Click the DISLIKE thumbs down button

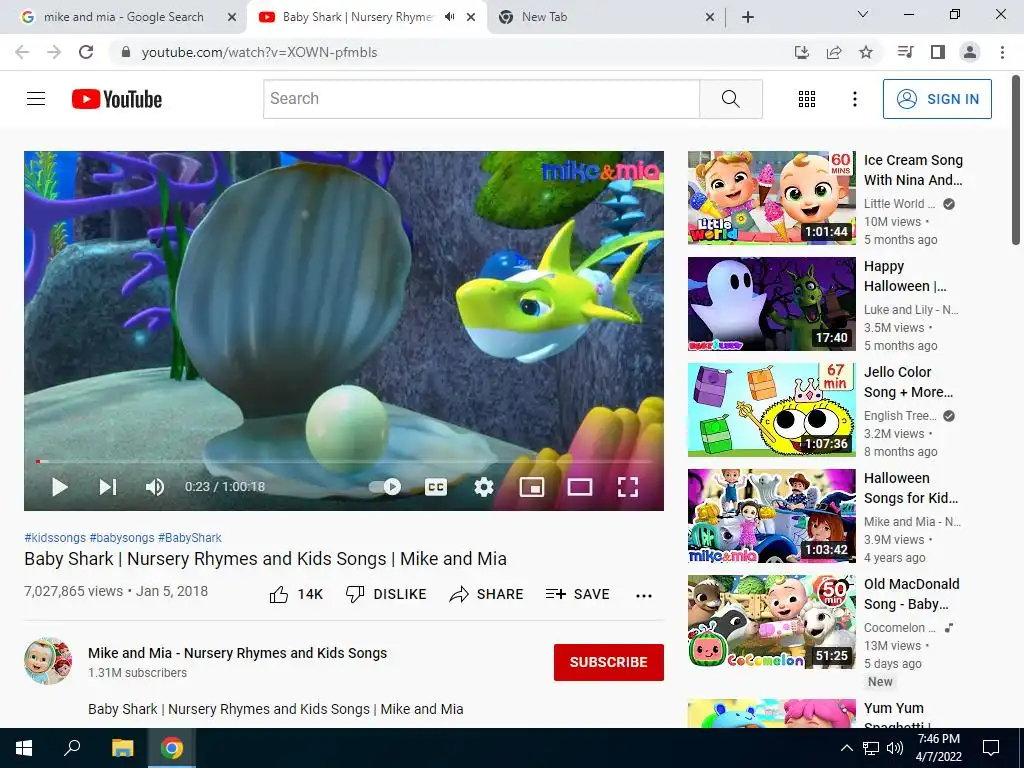(386, 594)
